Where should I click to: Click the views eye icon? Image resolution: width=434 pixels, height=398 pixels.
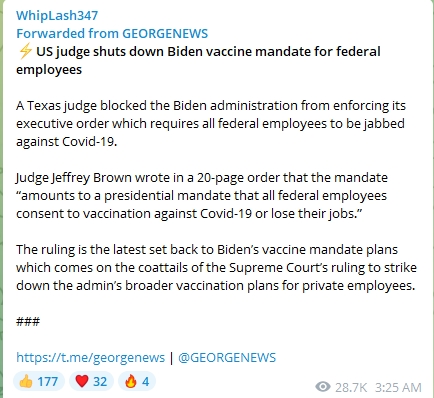point(323,387)
